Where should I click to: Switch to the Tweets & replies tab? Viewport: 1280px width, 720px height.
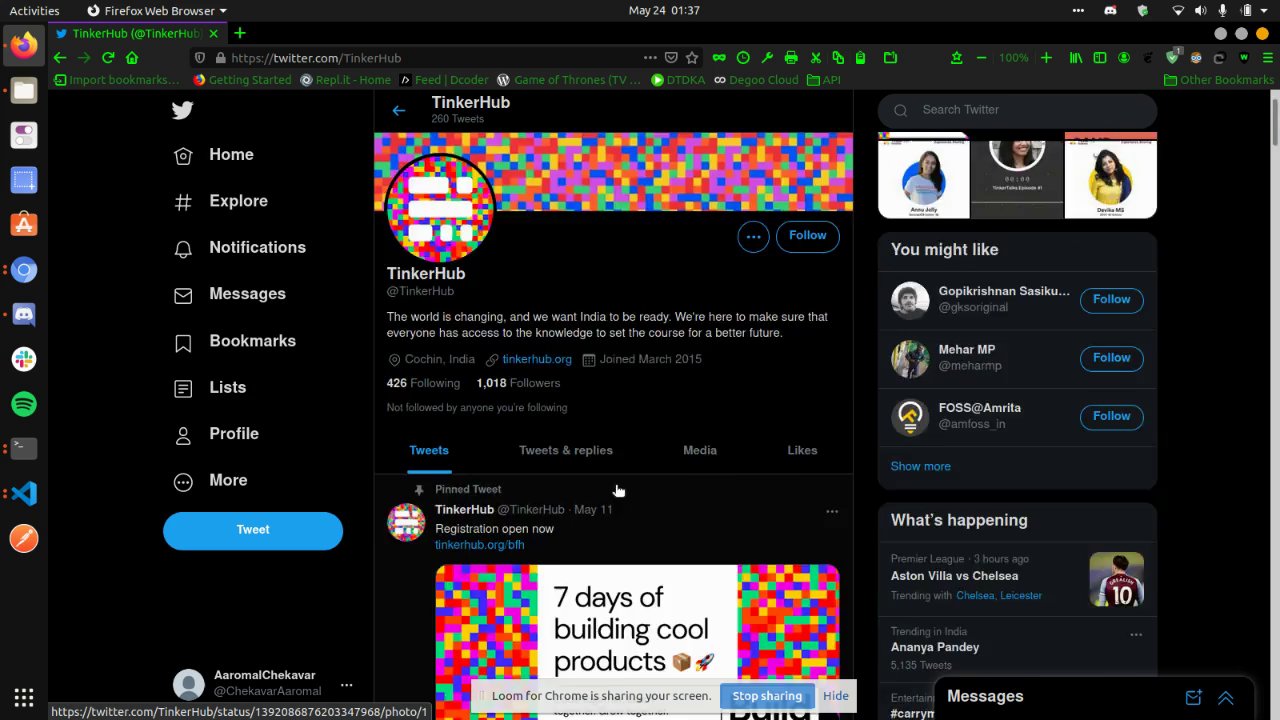566,450
